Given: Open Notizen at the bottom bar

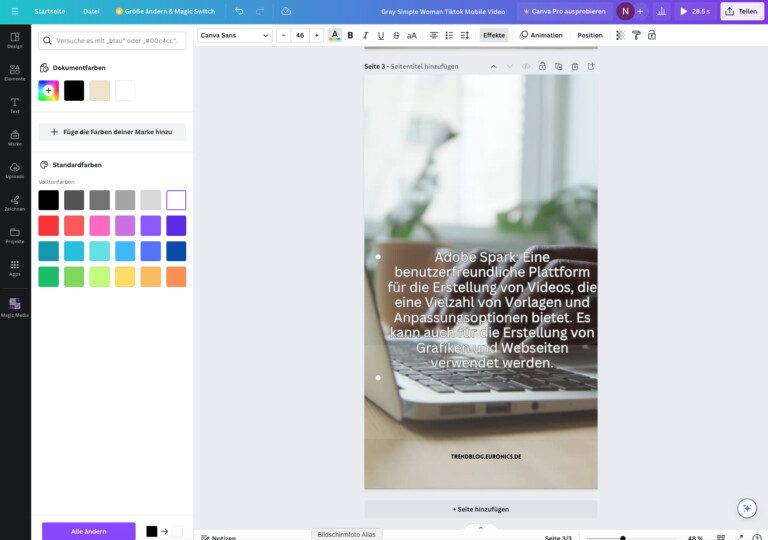Looking at the screenshot, I should (x=218, y=538).
